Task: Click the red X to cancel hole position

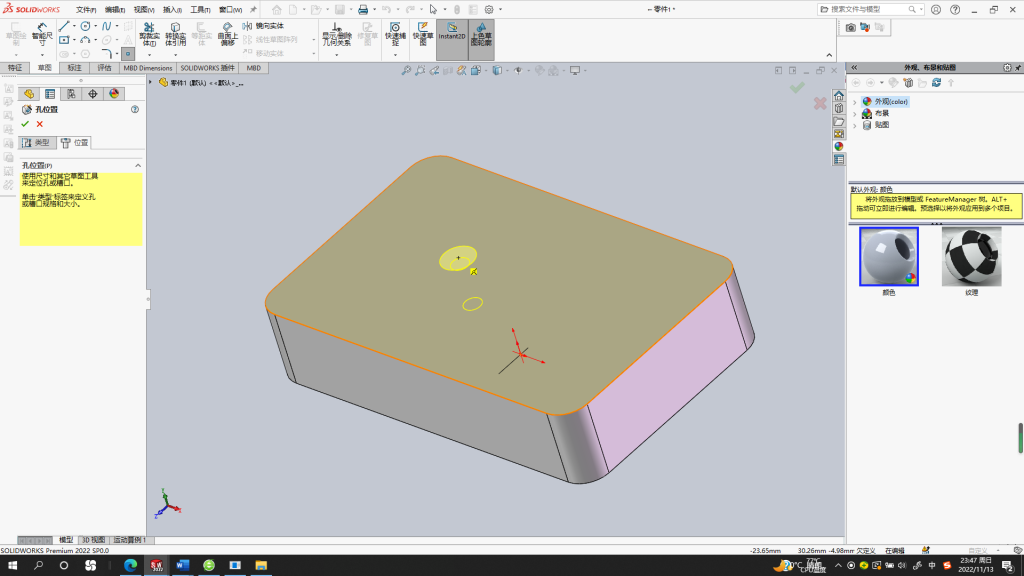Action: click(40, 124)
